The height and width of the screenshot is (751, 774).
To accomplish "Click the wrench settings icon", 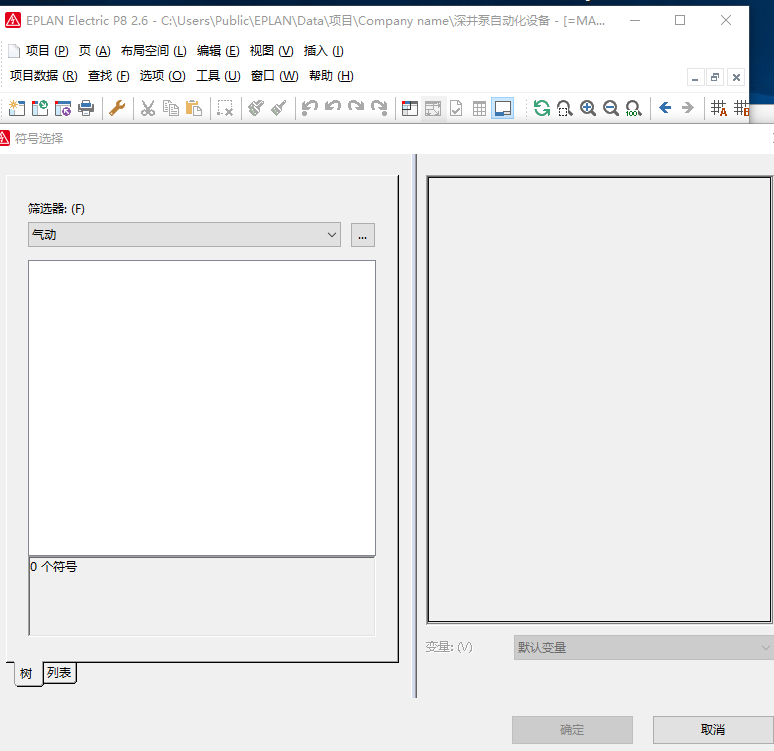I will coord(117,108).
